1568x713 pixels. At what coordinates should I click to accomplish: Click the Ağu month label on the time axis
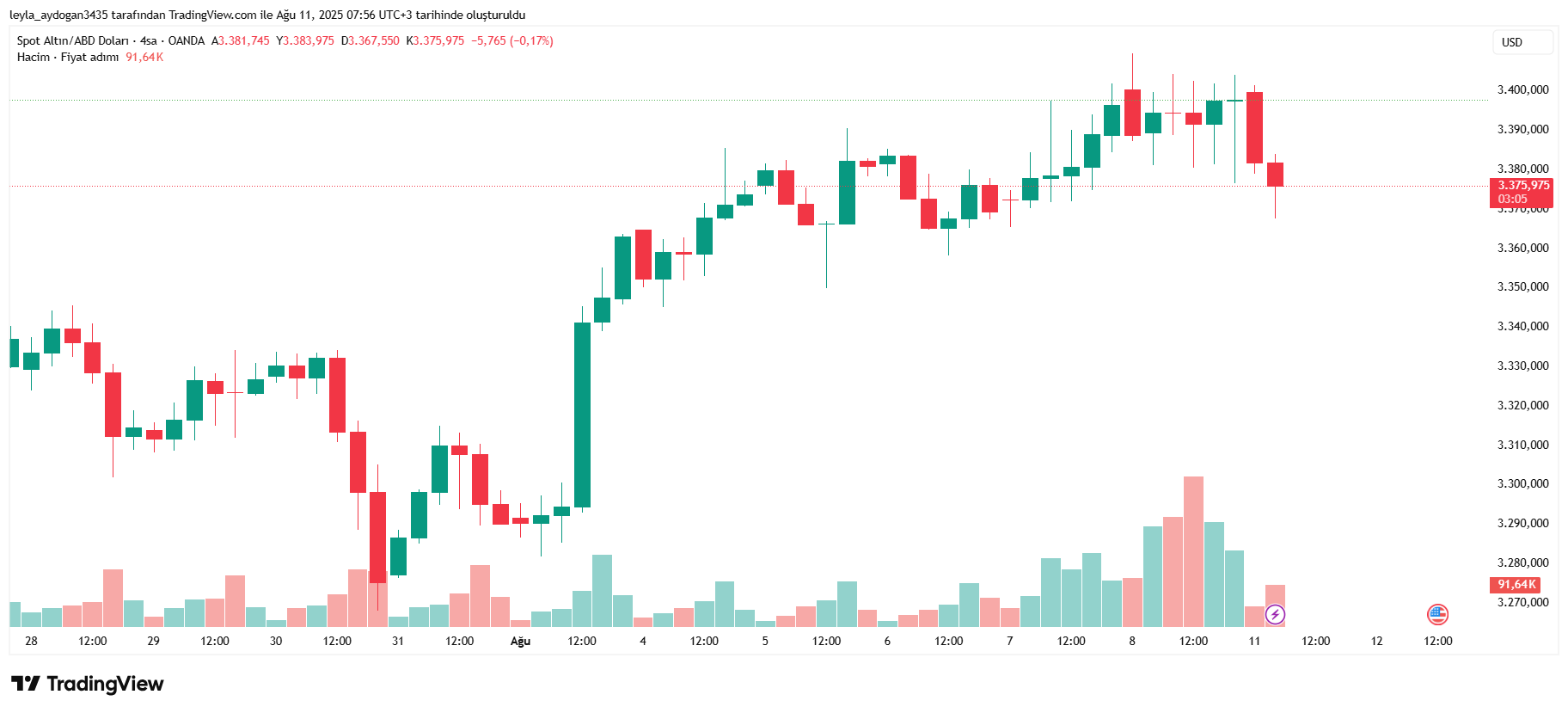point(520,641)
